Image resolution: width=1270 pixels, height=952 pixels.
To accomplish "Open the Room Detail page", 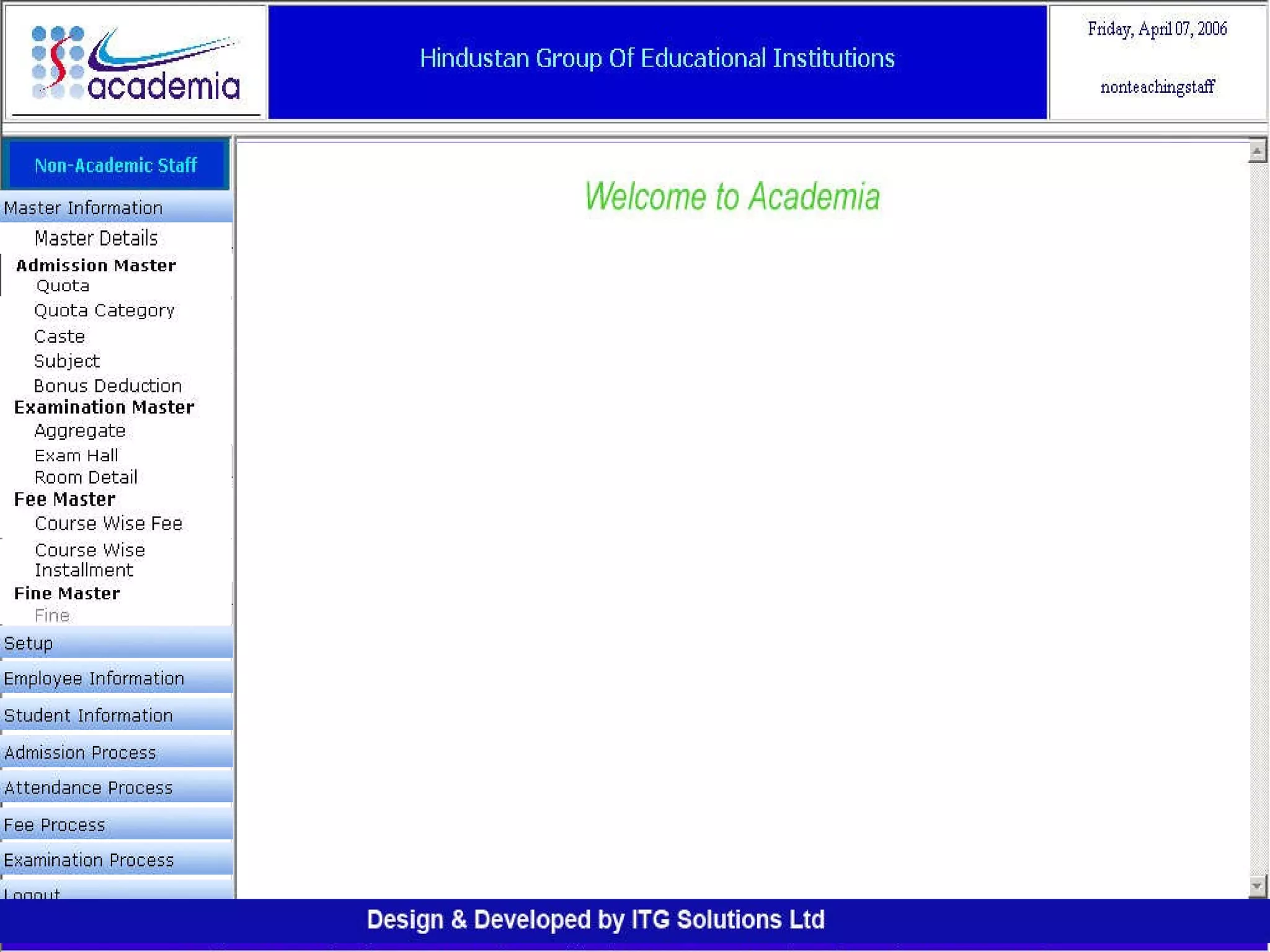I will (x=86, y=477).
